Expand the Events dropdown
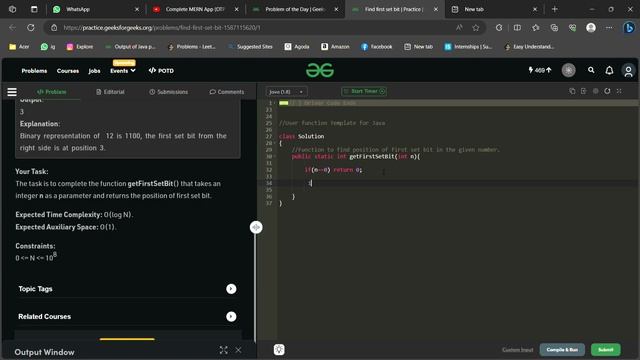Screen dimensions: 640x360 [x=123, y=71]
